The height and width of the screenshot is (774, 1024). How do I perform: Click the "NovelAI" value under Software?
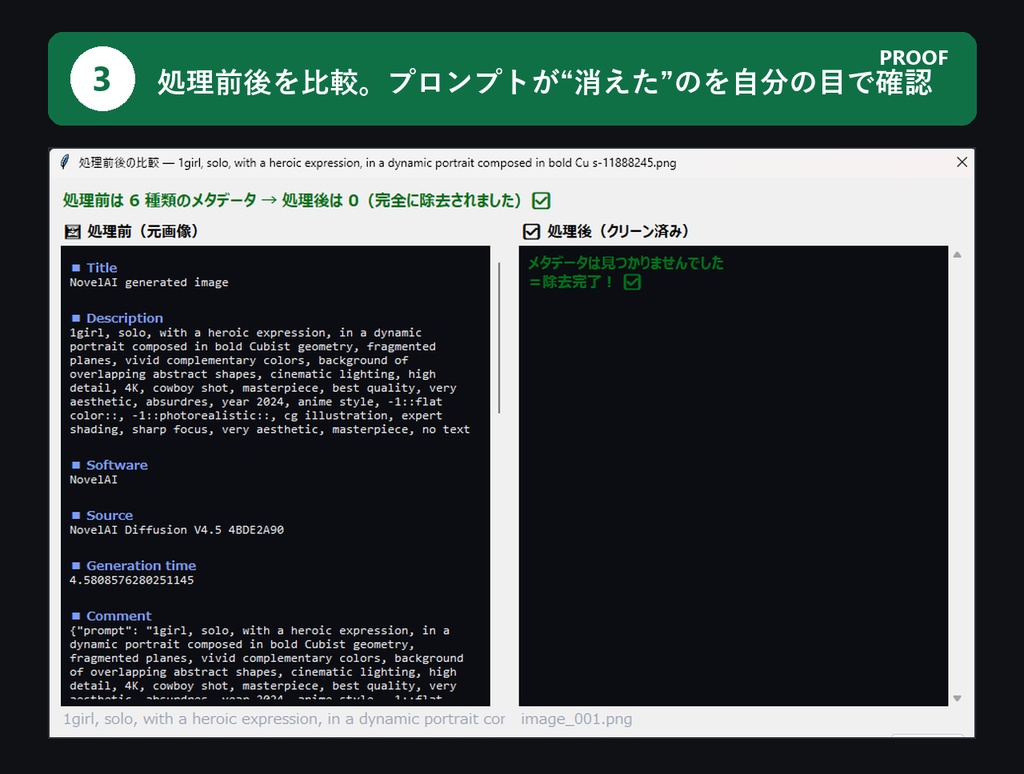(x=93, y=479)
